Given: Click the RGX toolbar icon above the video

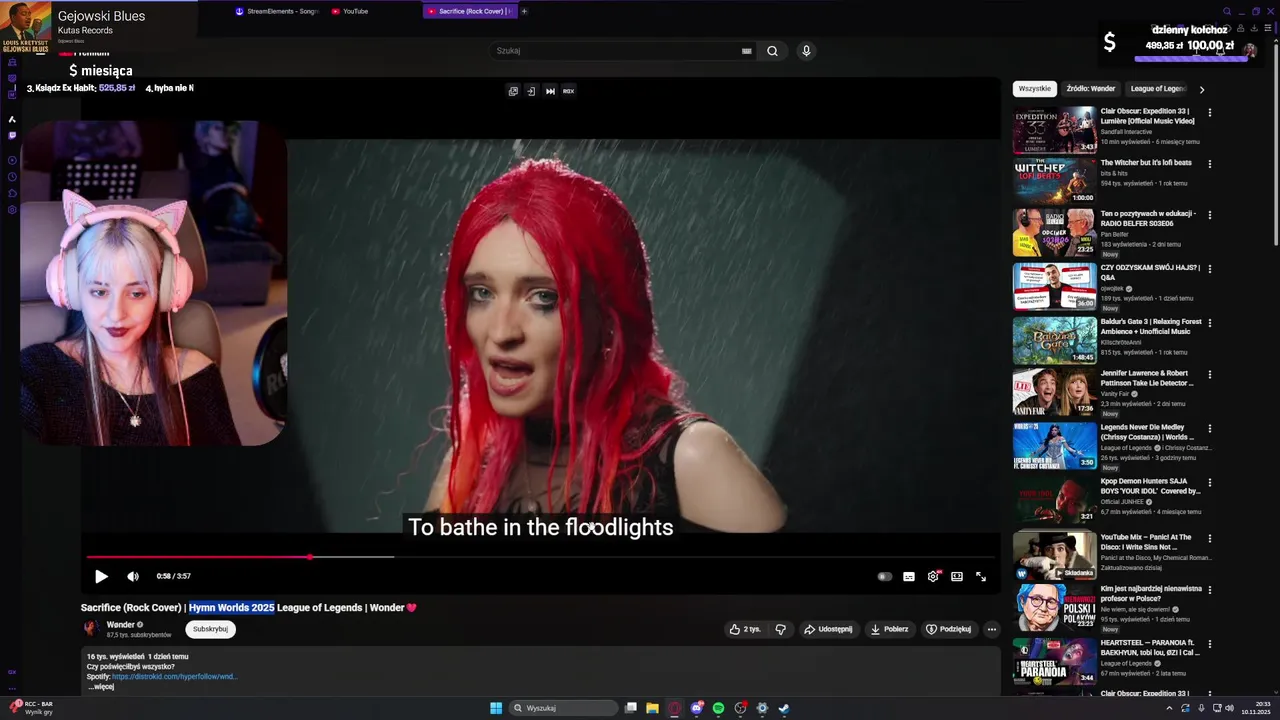Looking at the screenshot, I should [568, 91].
